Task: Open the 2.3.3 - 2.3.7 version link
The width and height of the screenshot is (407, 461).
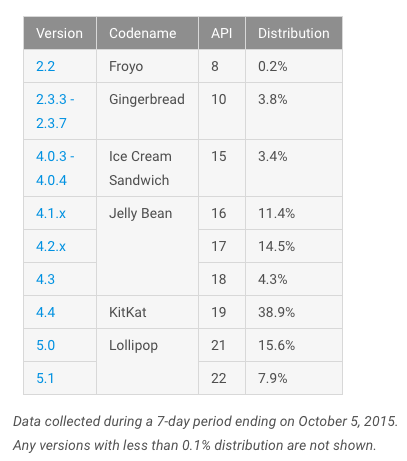Action: 55,111
